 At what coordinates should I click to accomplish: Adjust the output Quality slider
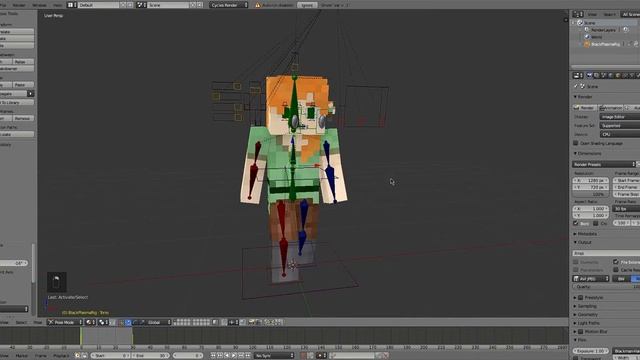(x=606, y=287)
